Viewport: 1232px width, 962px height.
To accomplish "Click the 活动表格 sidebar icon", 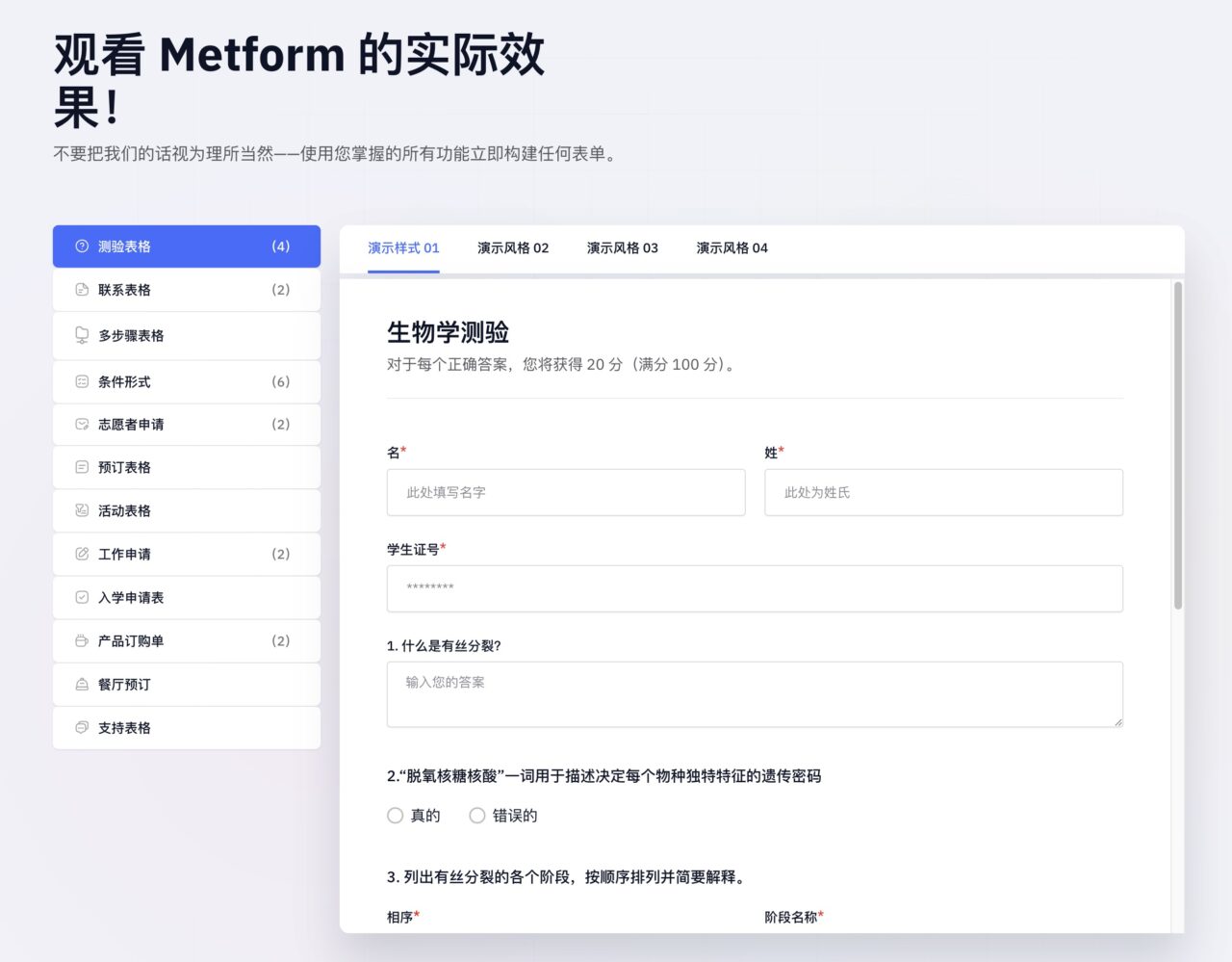I will pos(82,510).
